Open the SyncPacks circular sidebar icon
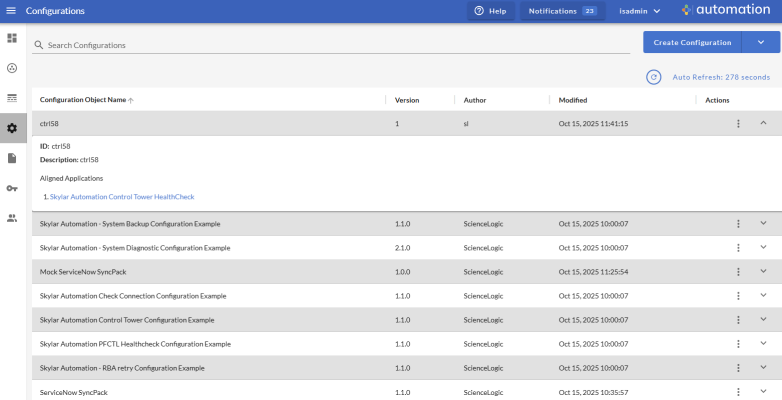This screenshot has height=400, width=782. 12,68
